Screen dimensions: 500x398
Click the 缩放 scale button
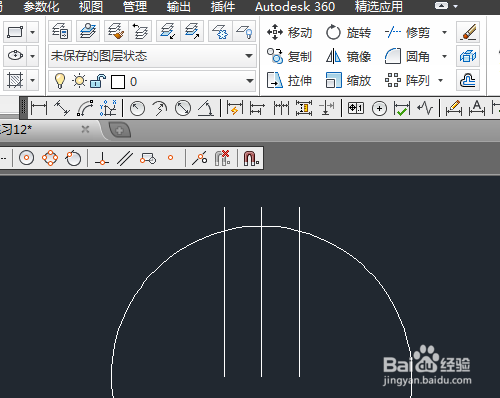[x=348, y=80]
